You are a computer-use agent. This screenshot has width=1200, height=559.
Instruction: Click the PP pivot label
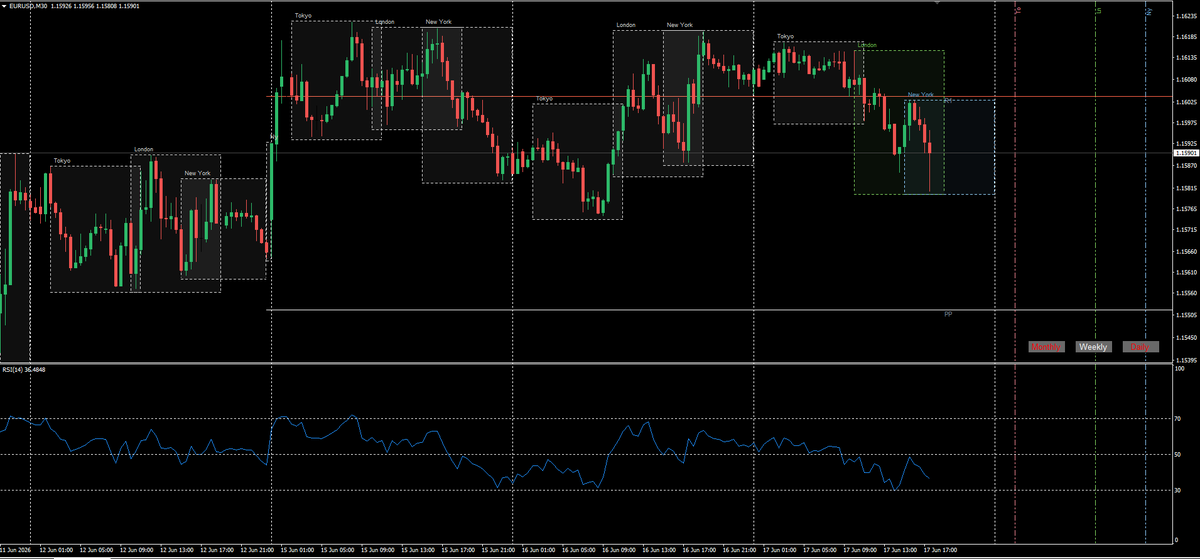948,315
